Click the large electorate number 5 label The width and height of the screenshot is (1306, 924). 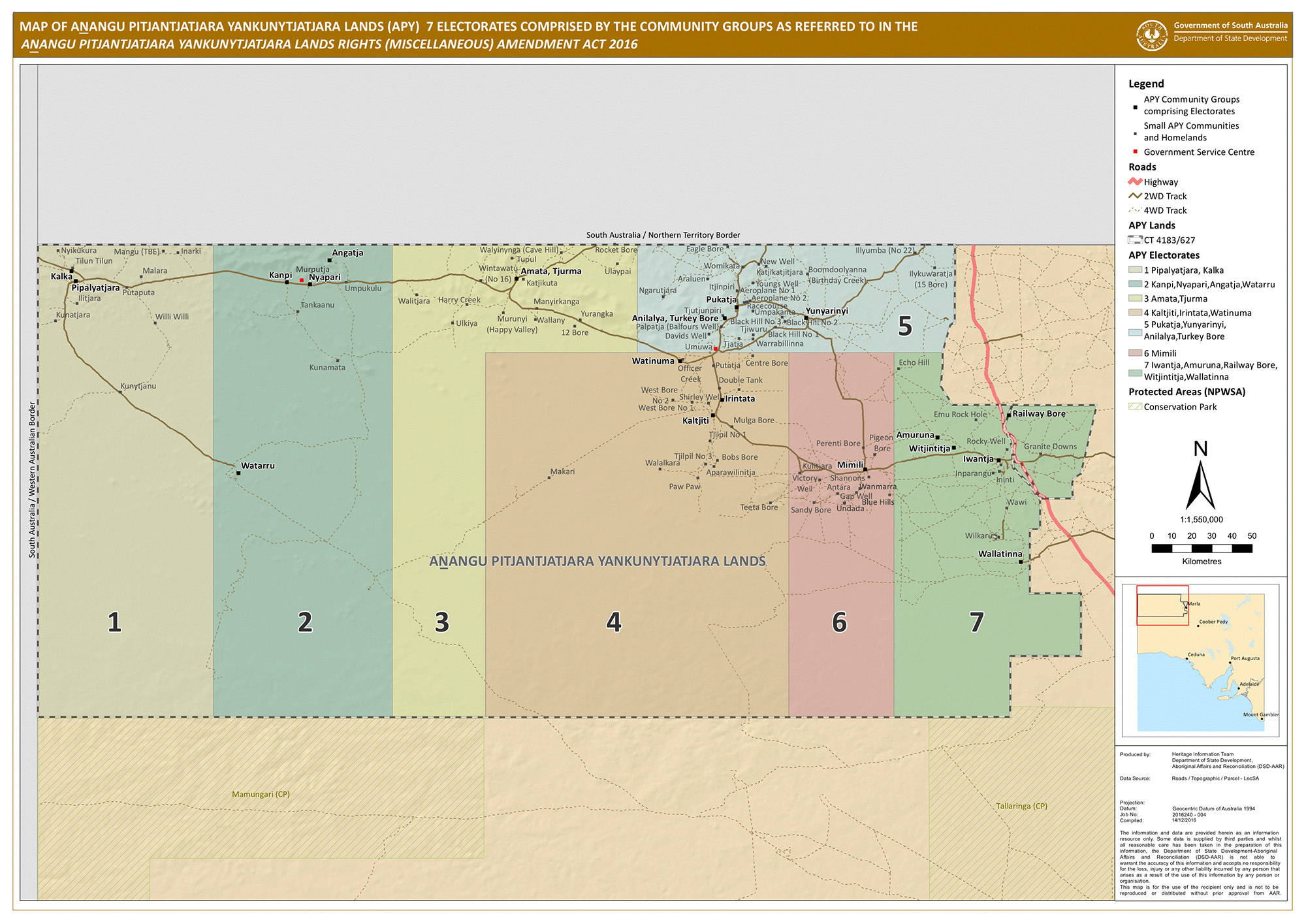(904, 326)
